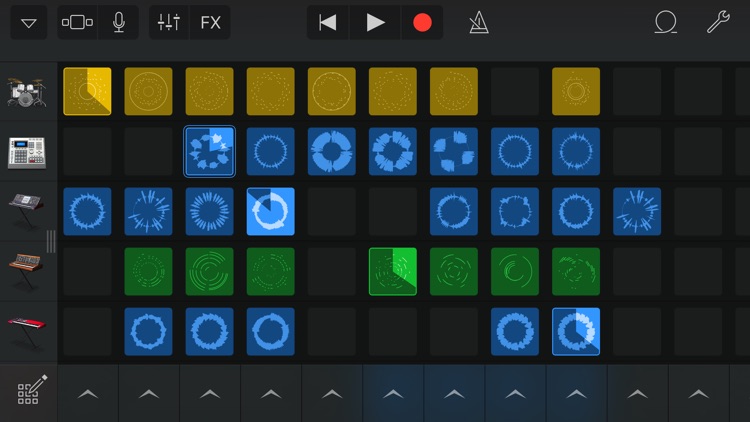Start red keyboard loop in eighth column
The height and width of the screenshot is (422, 750).
click(515, 332)
